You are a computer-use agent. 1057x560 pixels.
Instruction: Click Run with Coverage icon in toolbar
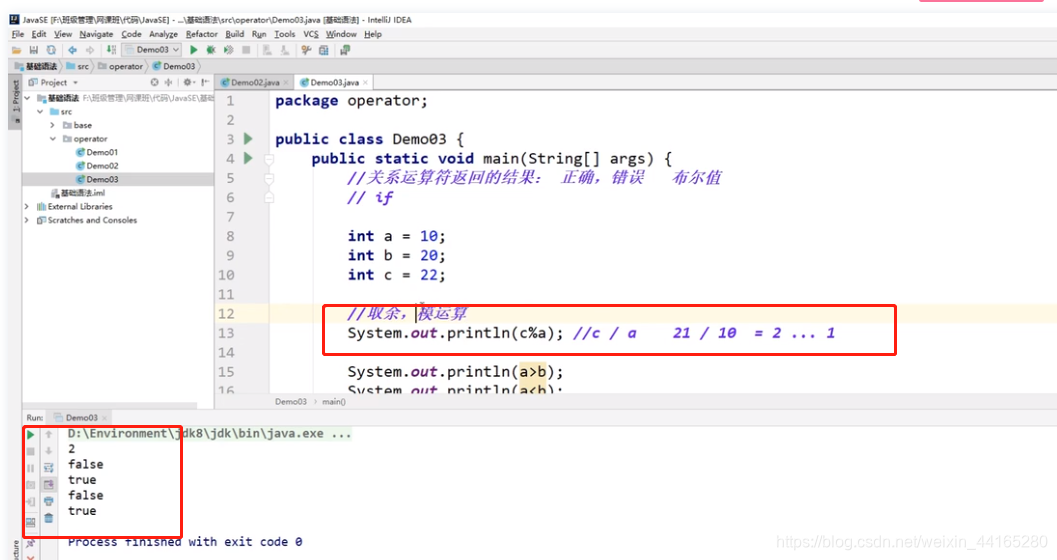coord(229,50)
